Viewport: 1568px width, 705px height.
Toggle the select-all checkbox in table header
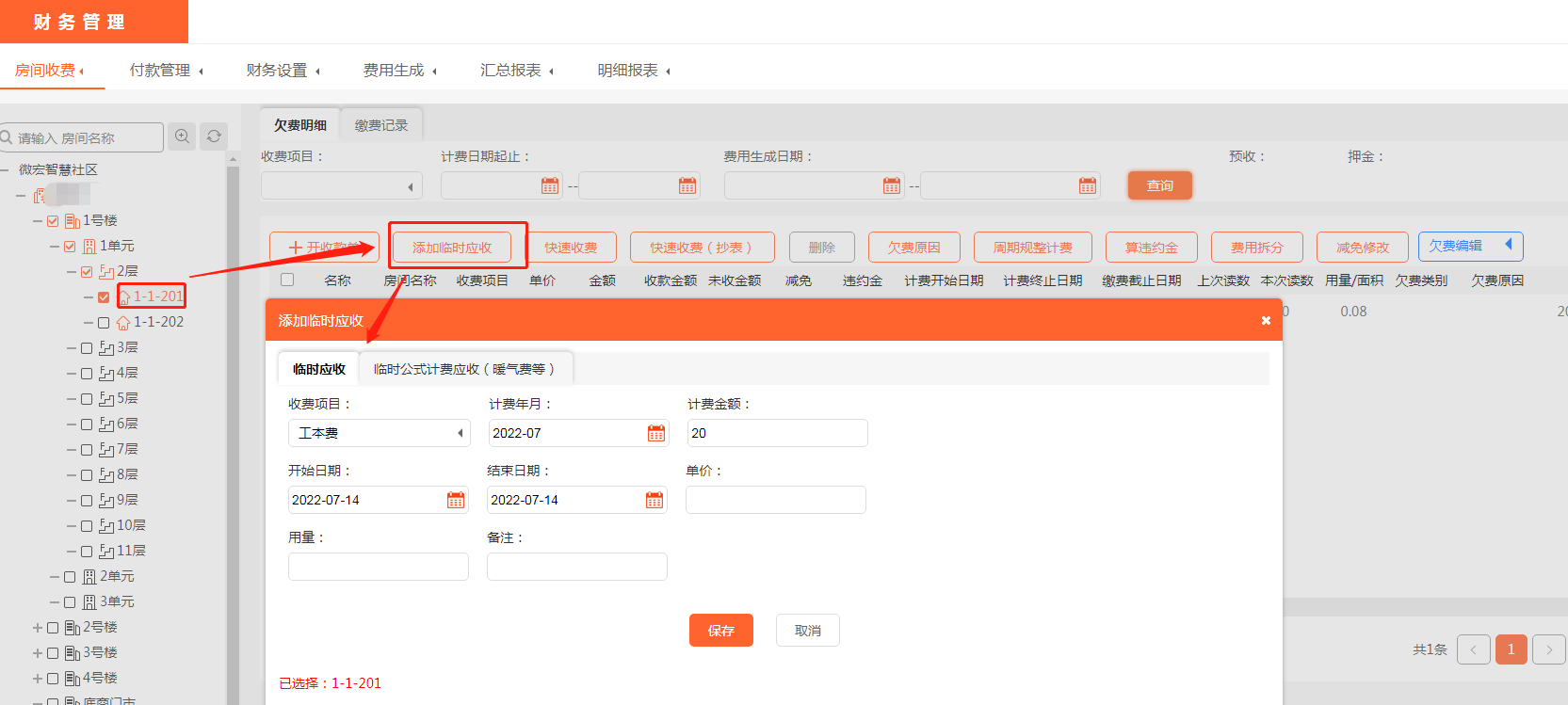coord(287,280)
